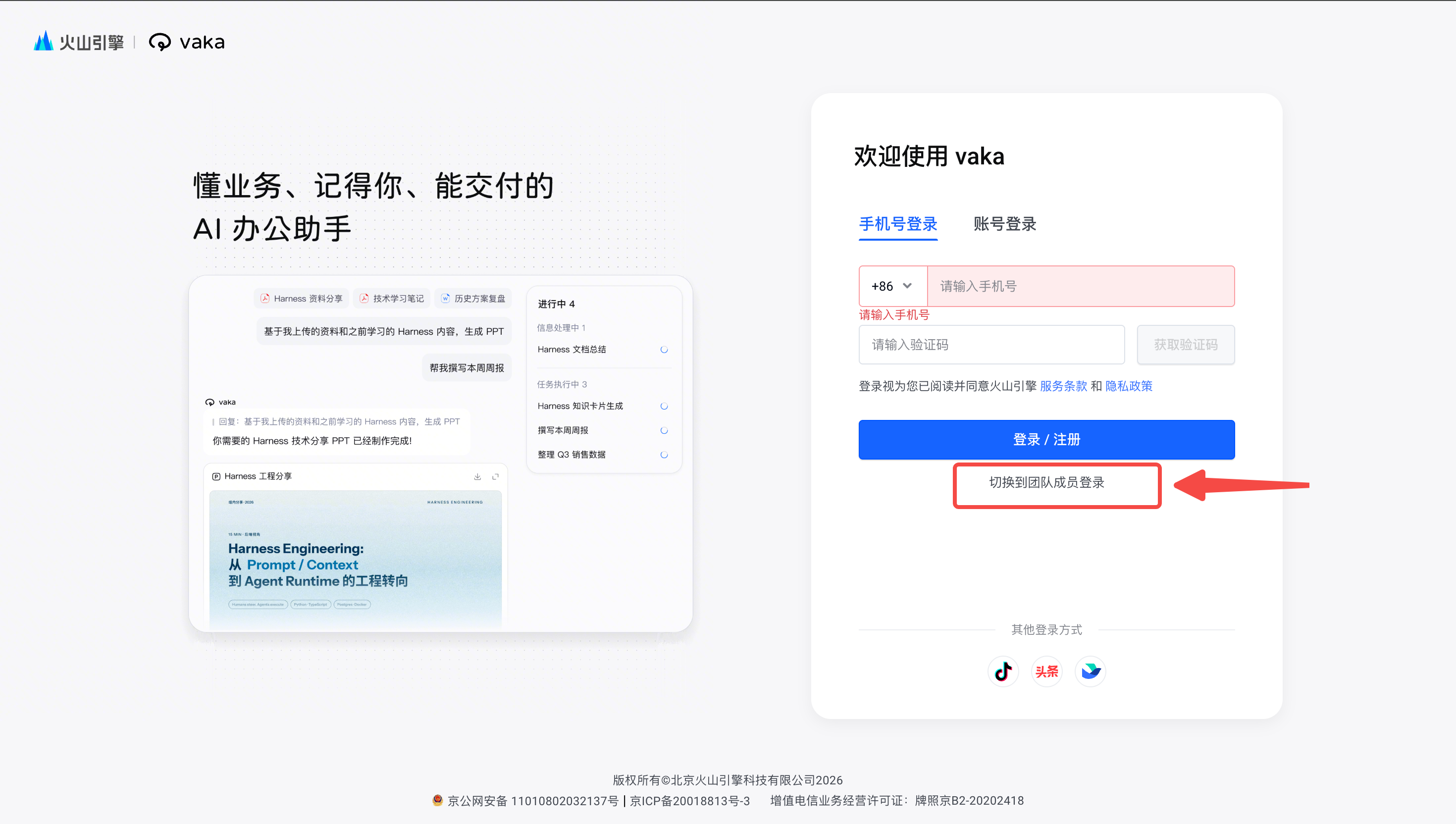Click the spinner beside 撰写本周周报

pyautogui.click(x=664, y=431)
